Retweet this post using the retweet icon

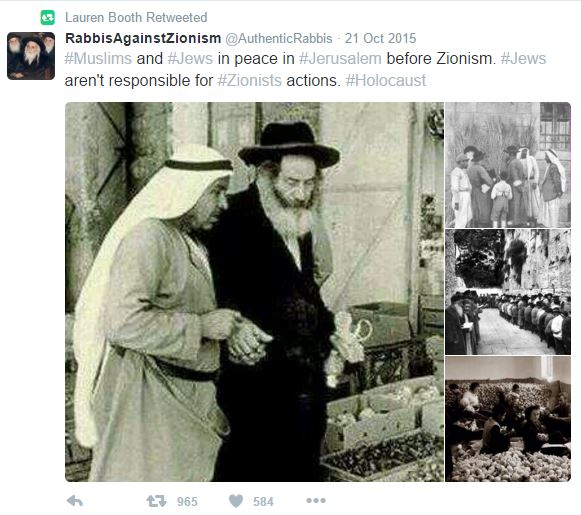156,501
